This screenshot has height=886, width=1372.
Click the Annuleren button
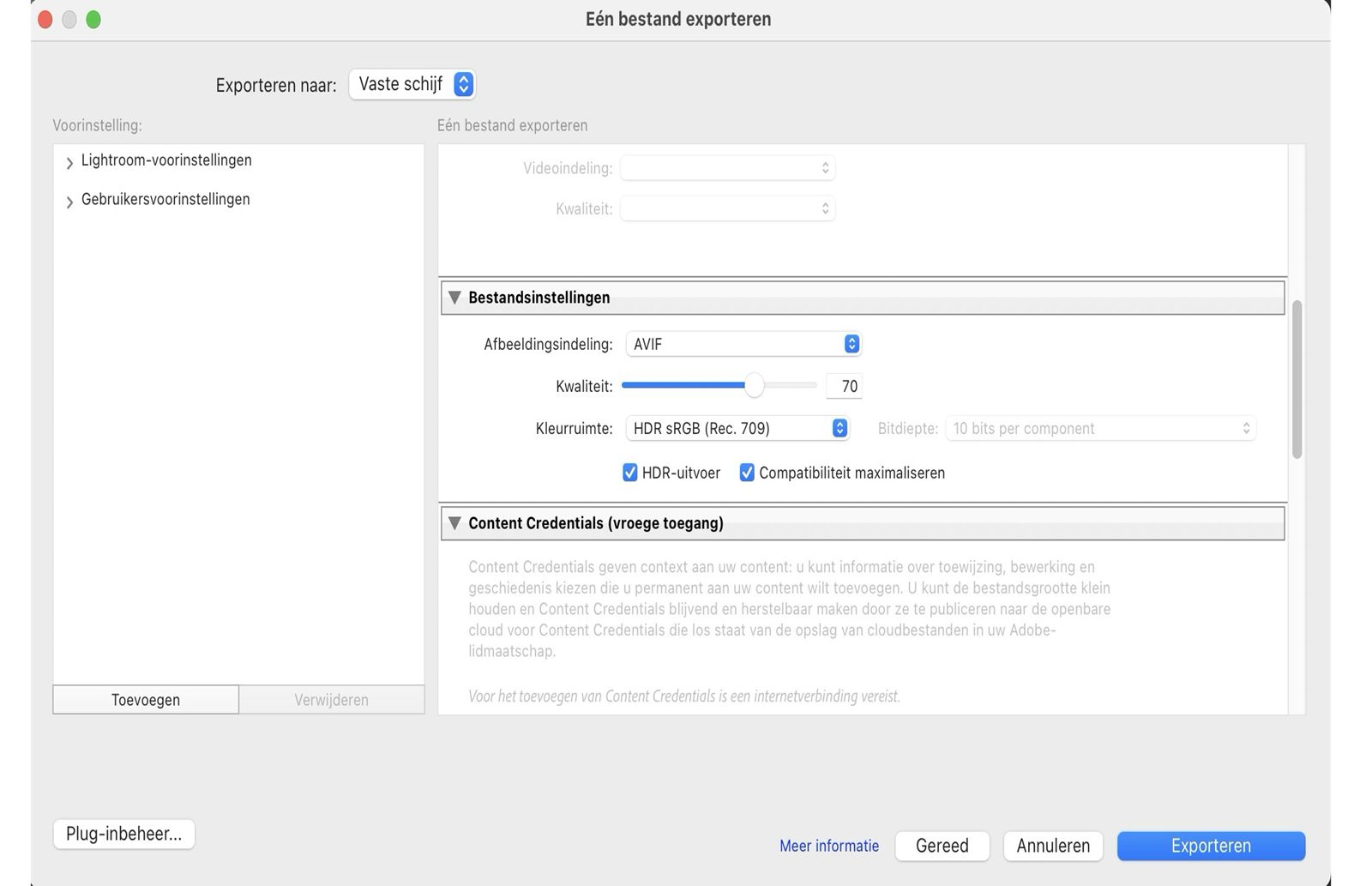(1052, 846)
